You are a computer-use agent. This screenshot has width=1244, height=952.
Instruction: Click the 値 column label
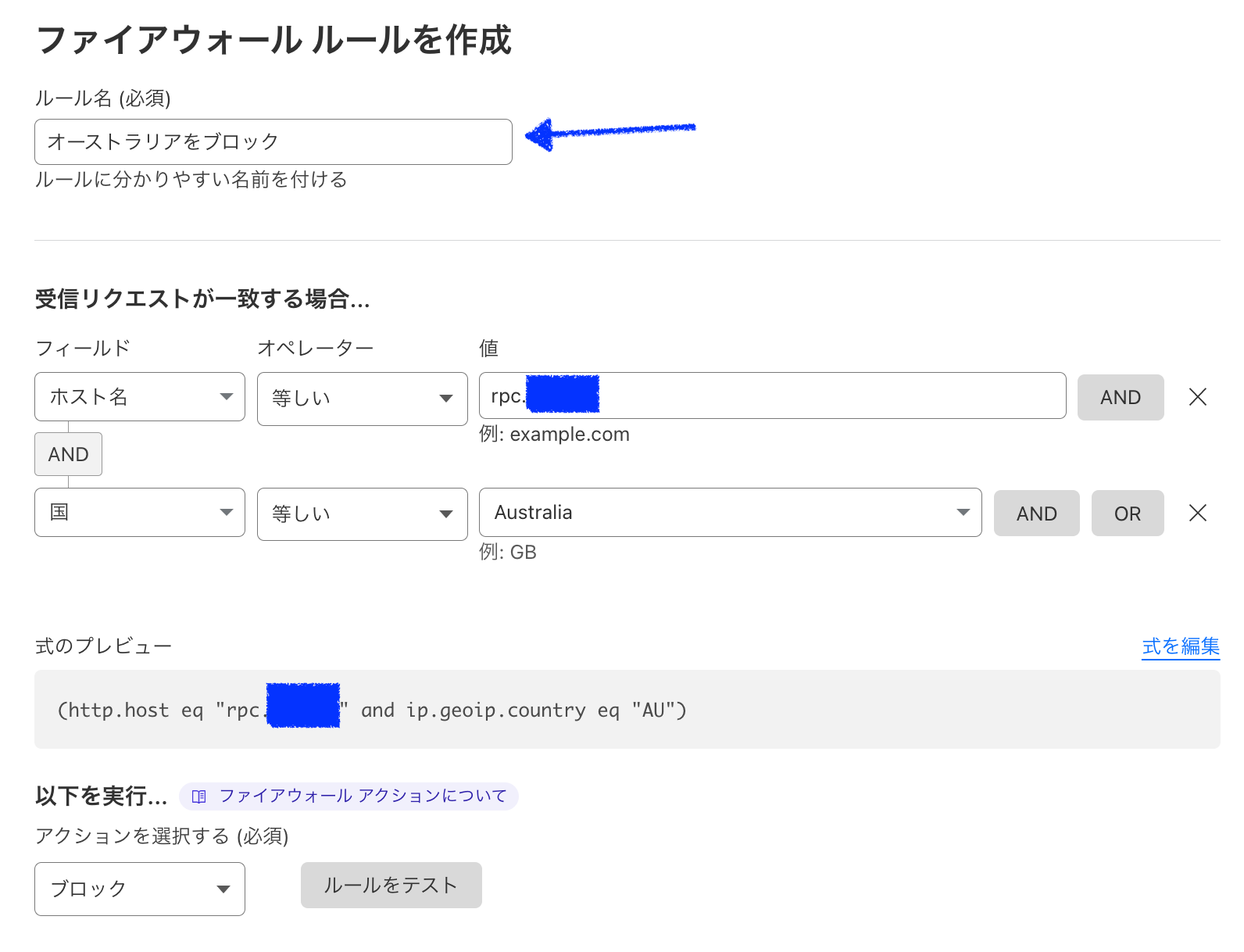[x=489, y=348]
